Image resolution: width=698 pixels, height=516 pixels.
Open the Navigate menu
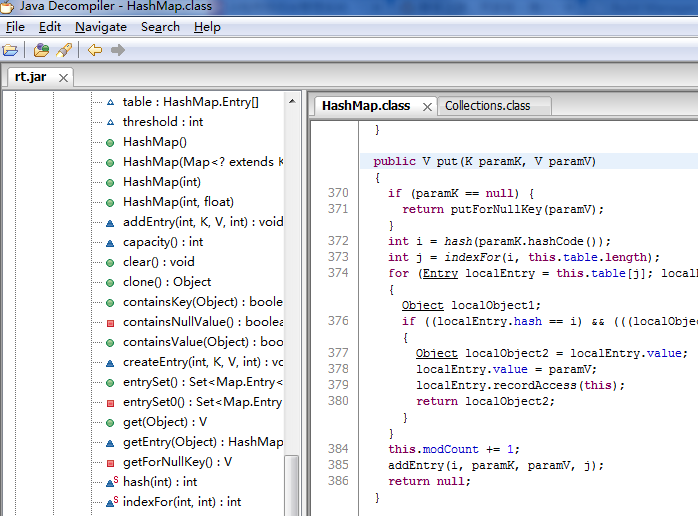(101, 27)
